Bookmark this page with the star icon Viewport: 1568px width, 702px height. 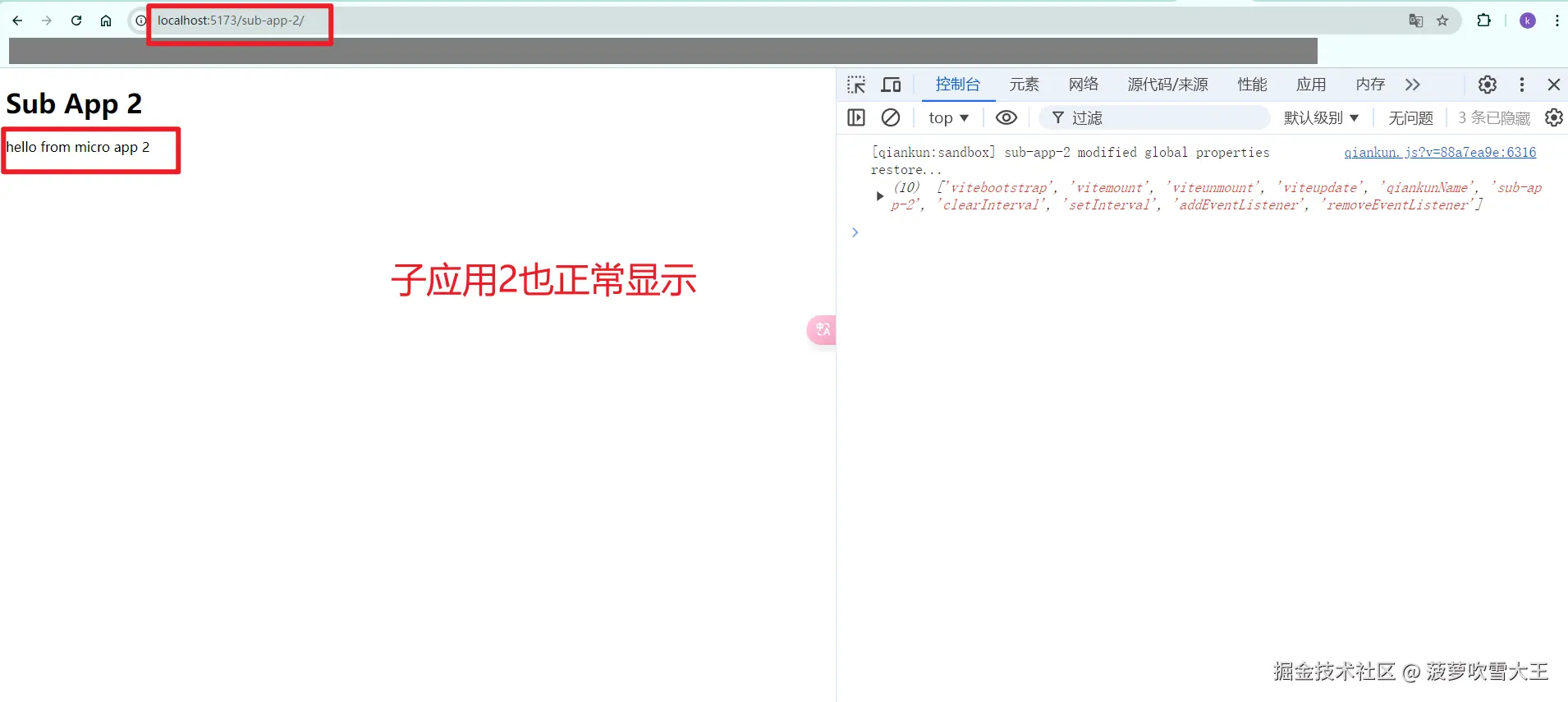(1442, 21)
